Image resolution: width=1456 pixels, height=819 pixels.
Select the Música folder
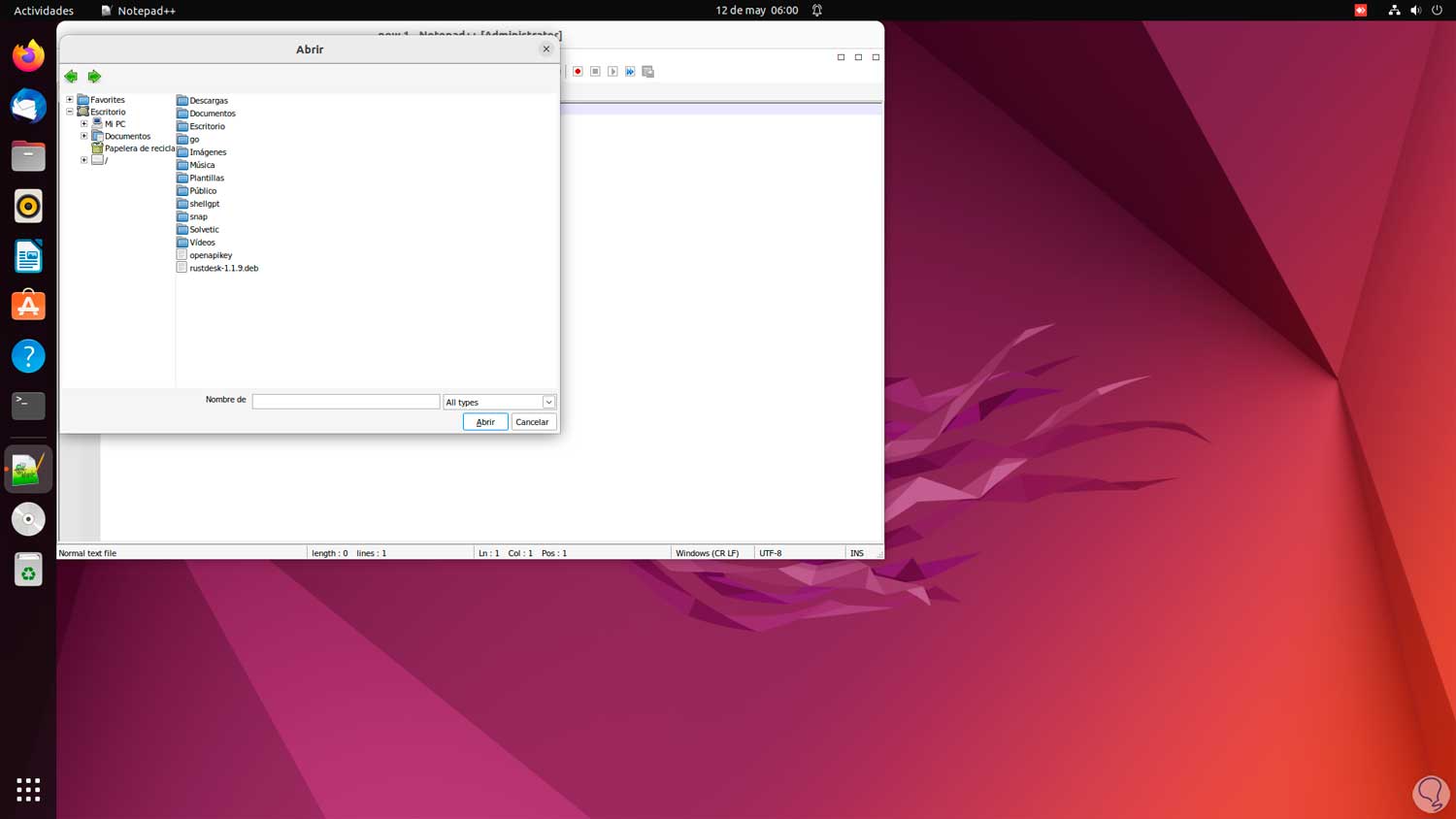coord(202,165)
